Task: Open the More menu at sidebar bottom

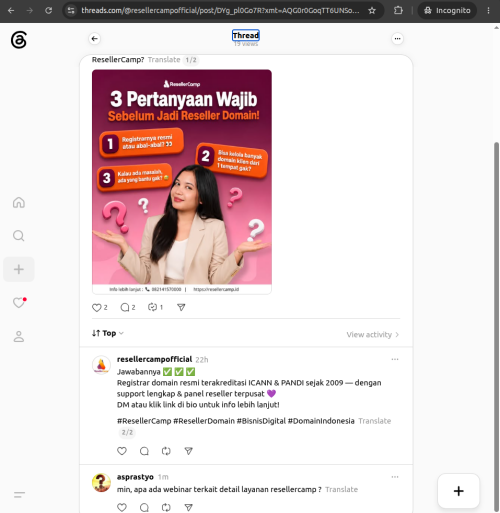Action: (19, 495)
